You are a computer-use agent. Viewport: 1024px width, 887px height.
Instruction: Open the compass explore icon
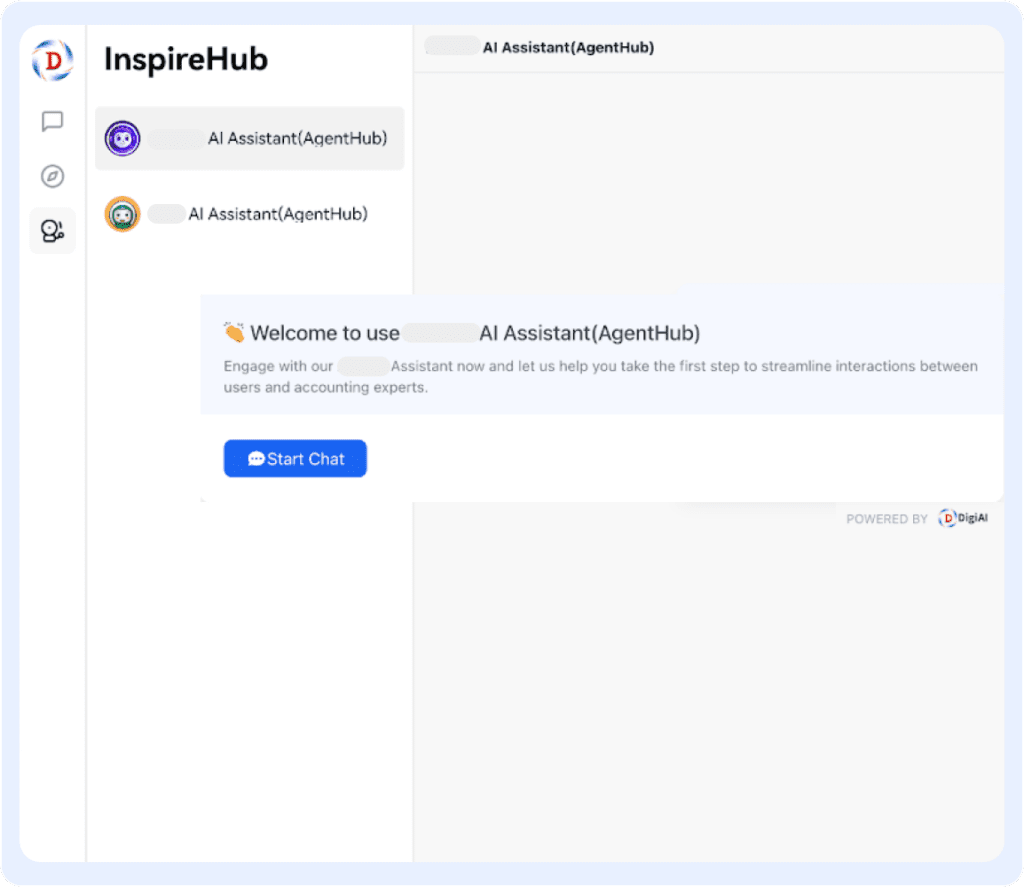[x=52, y=176]
